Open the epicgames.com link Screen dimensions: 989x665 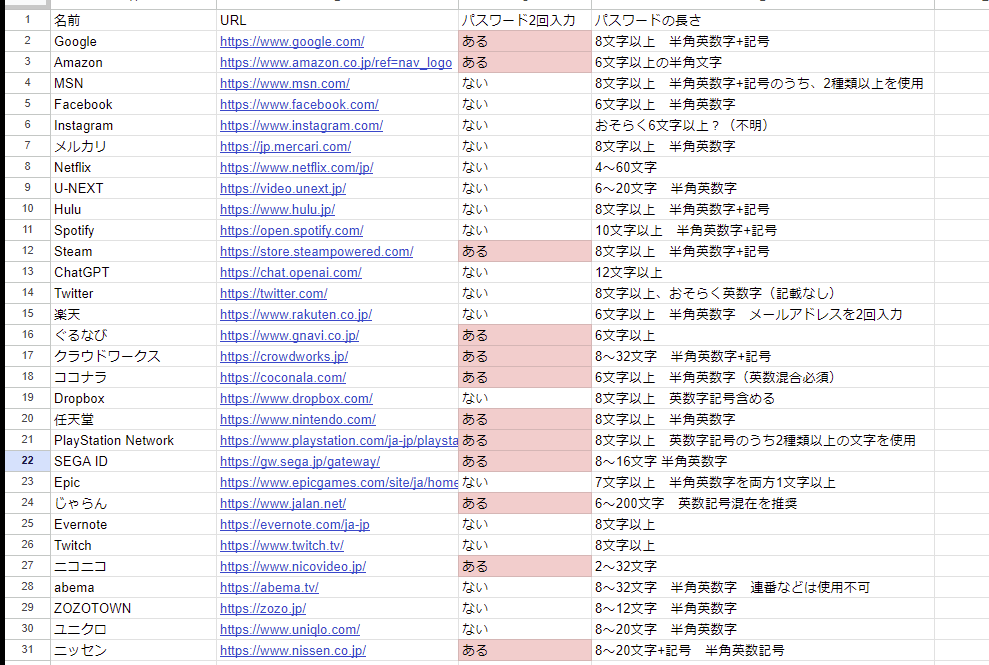click(339, 483)
